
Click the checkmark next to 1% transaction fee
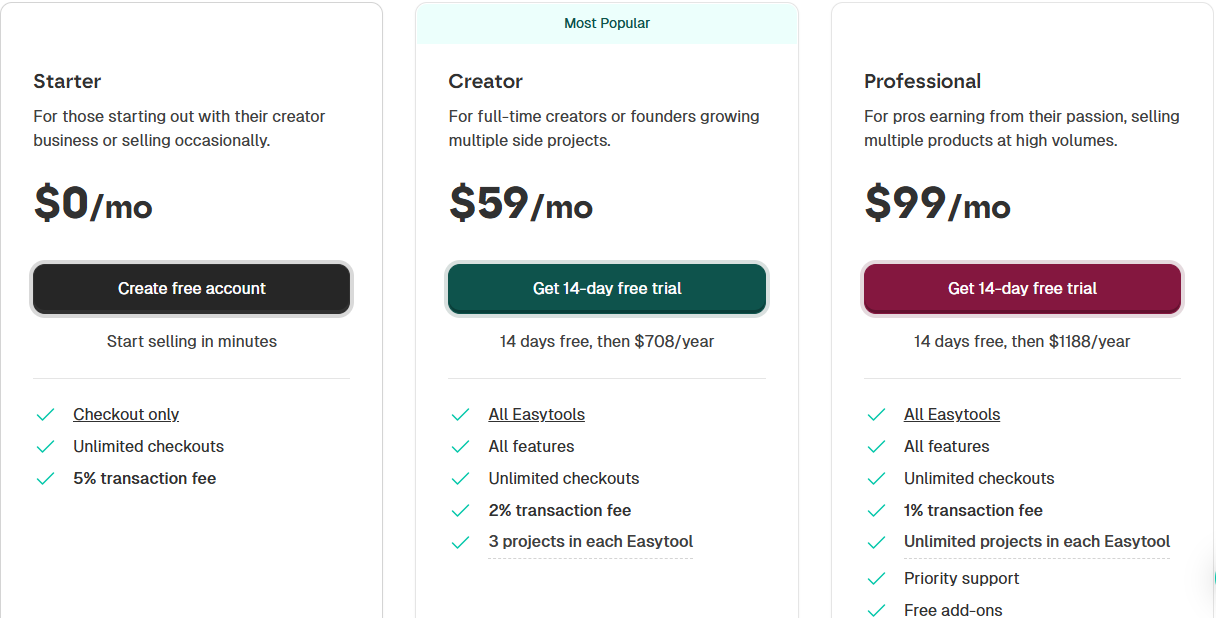pyautogui.click(x=876, y=510)
